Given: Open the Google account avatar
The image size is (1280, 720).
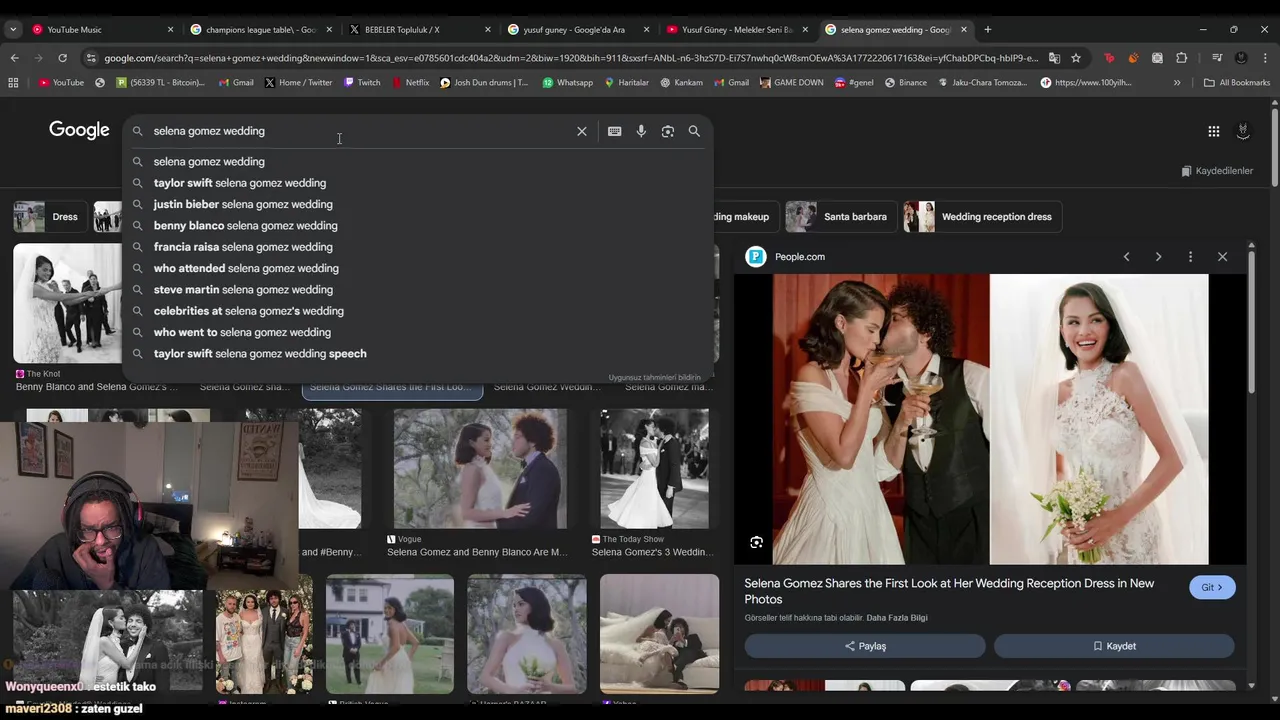Looking at the screenshot, I should [x=1243, y=131].
